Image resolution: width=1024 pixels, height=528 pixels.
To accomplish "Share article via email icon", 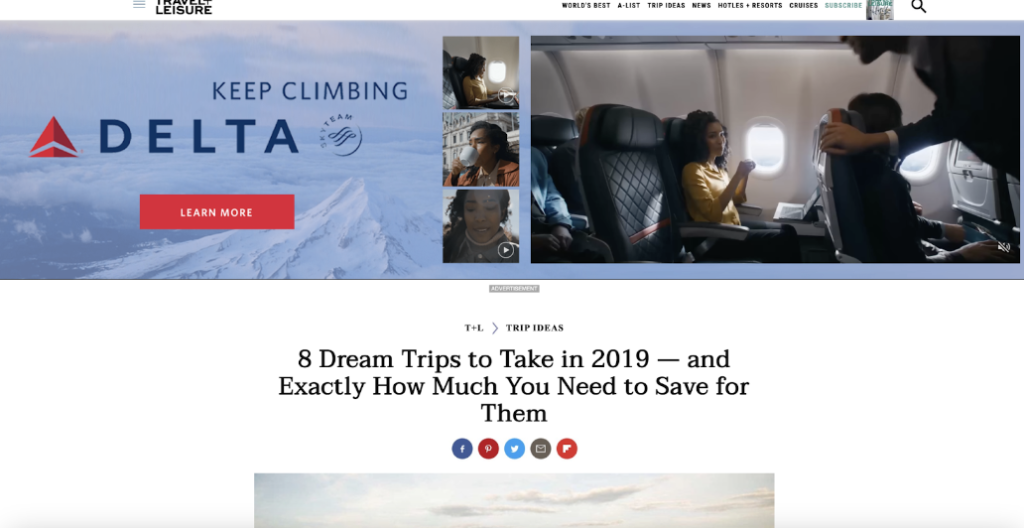I will [540, 449].
